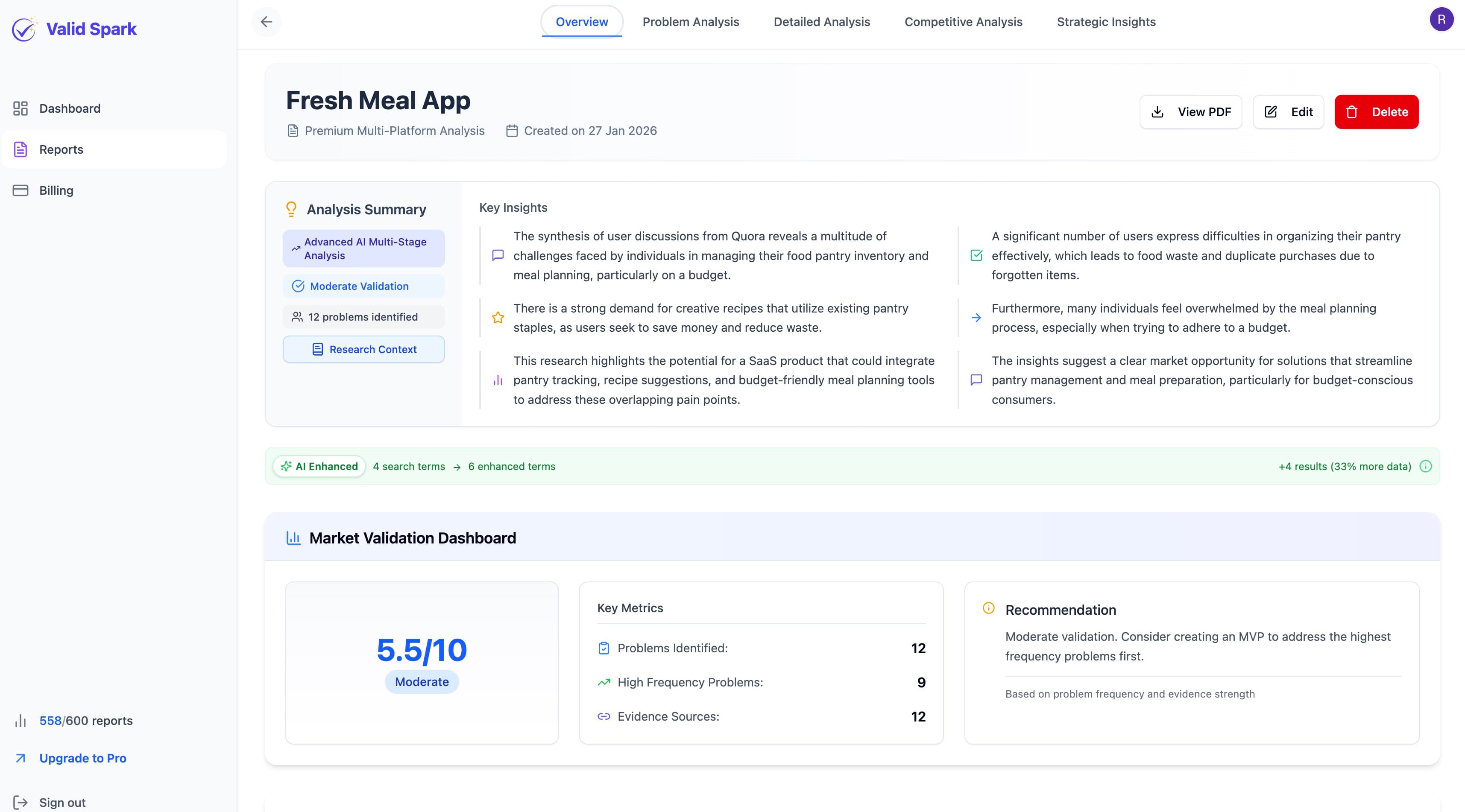Expand the 12 problems identified summary
Image resolution: width=1465 pixels, height=812 pixels.
[363, 317]
